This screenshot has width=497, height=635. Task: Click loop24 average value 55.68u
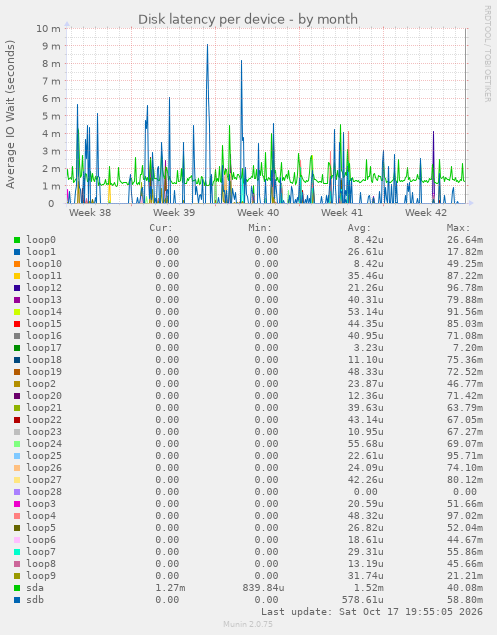click(365, 444)
